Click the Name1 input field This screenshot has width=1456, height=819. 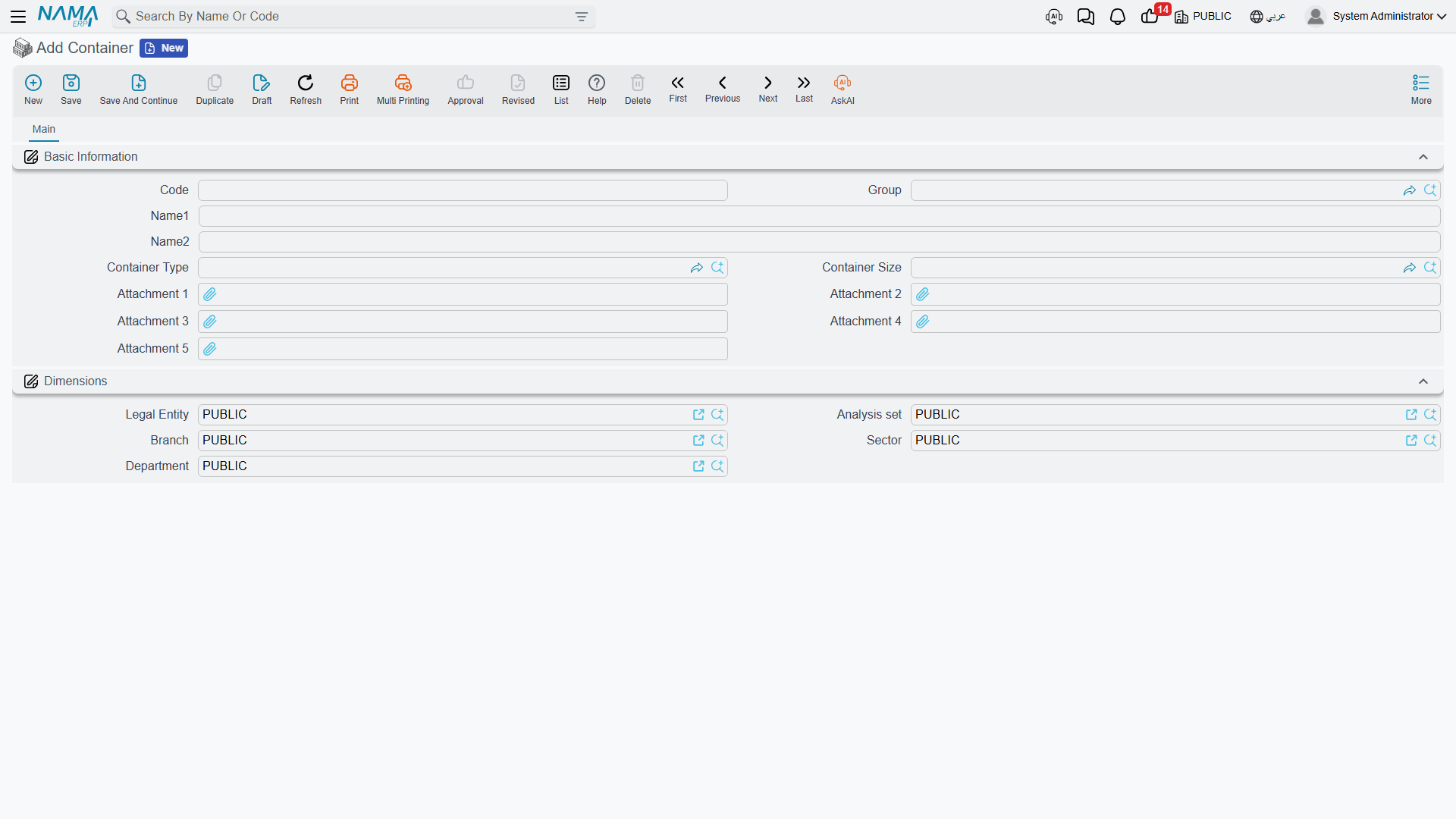coord(819,216)
